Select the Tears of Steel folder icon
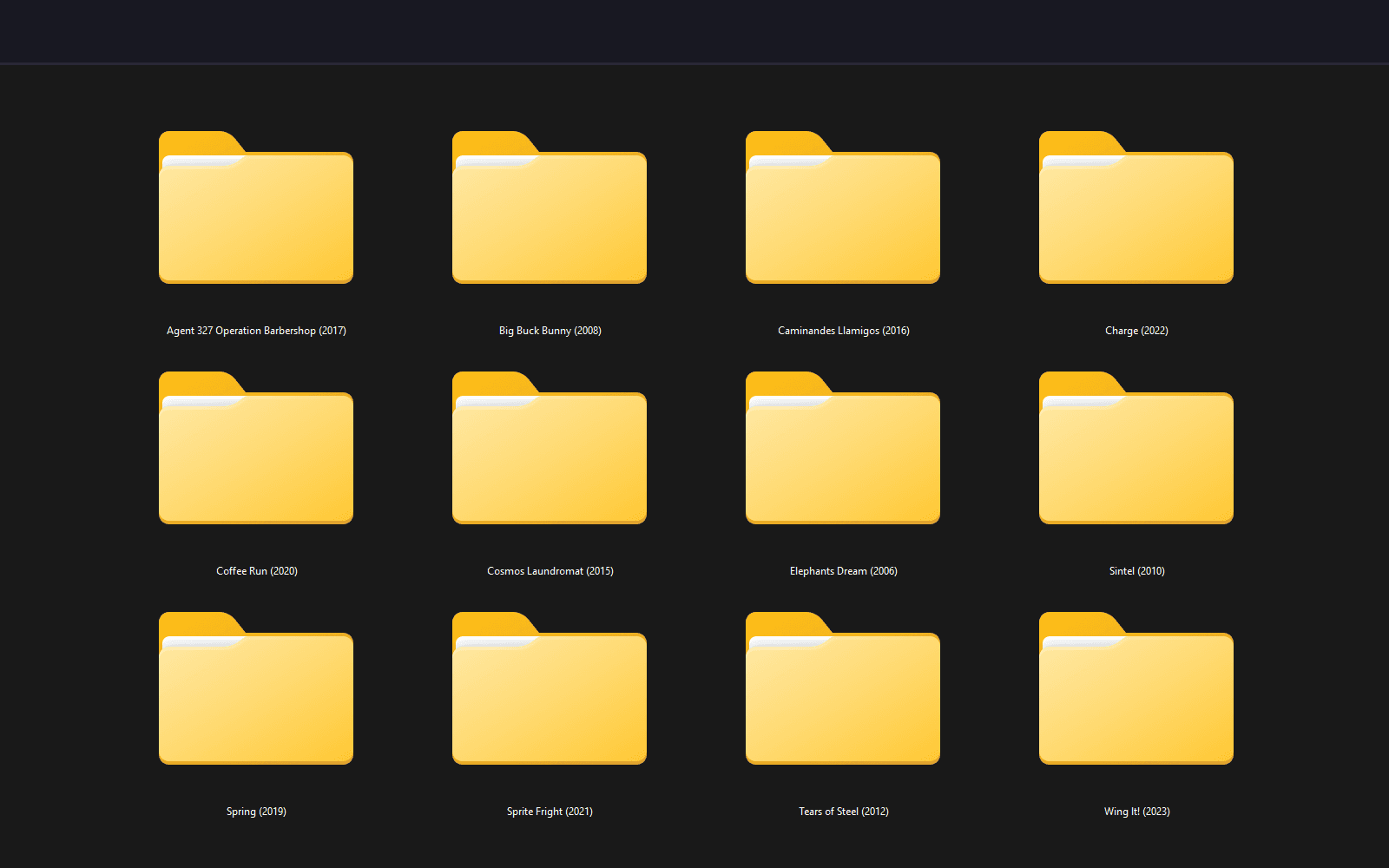Screen dimensions: 1389x868 coord(843,688)
